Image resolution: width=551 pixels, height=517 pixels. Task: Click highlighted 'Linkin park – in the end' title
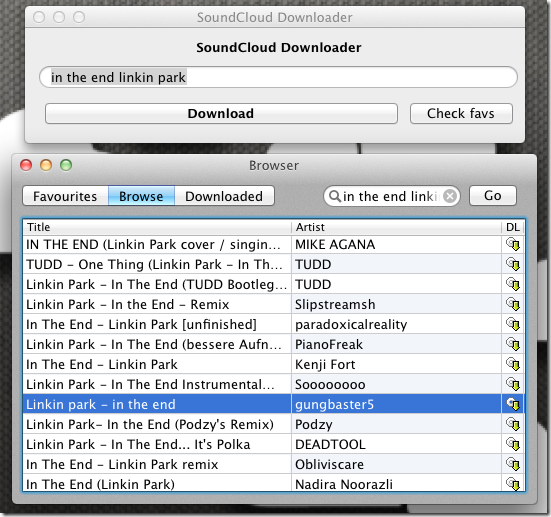click(101, 405)
